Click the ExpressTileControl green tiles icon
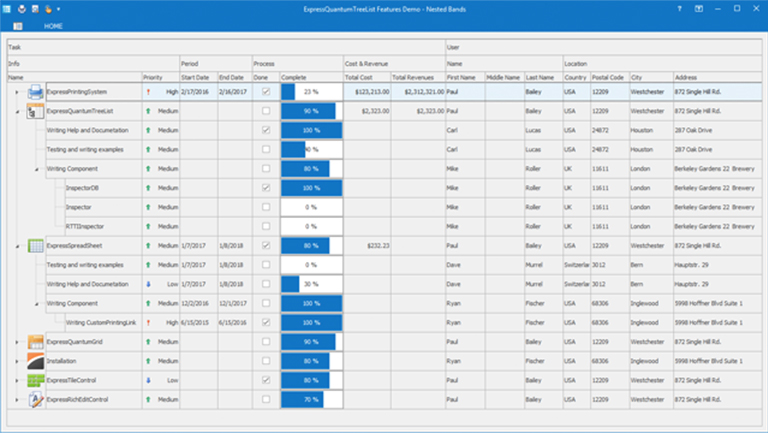 [35, 380]
